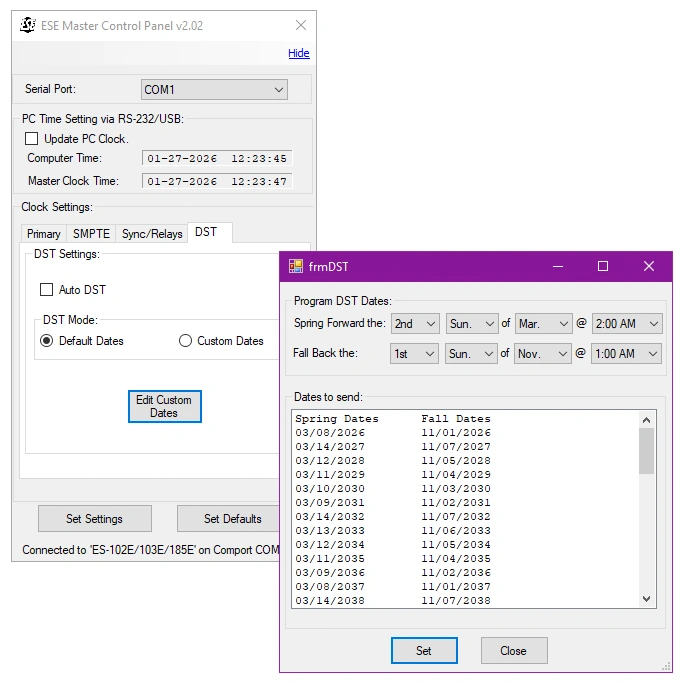Viewport: 685px width, 683px height.
Task: Click the frmDST window form icon
Action: (296, 266)
